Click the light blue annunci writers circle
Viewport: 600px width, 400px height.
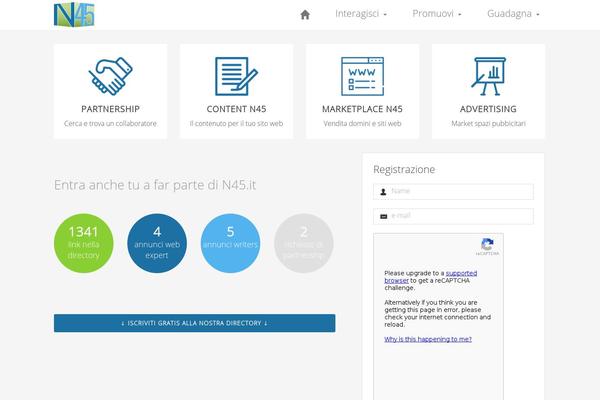[x=230, y=243]
